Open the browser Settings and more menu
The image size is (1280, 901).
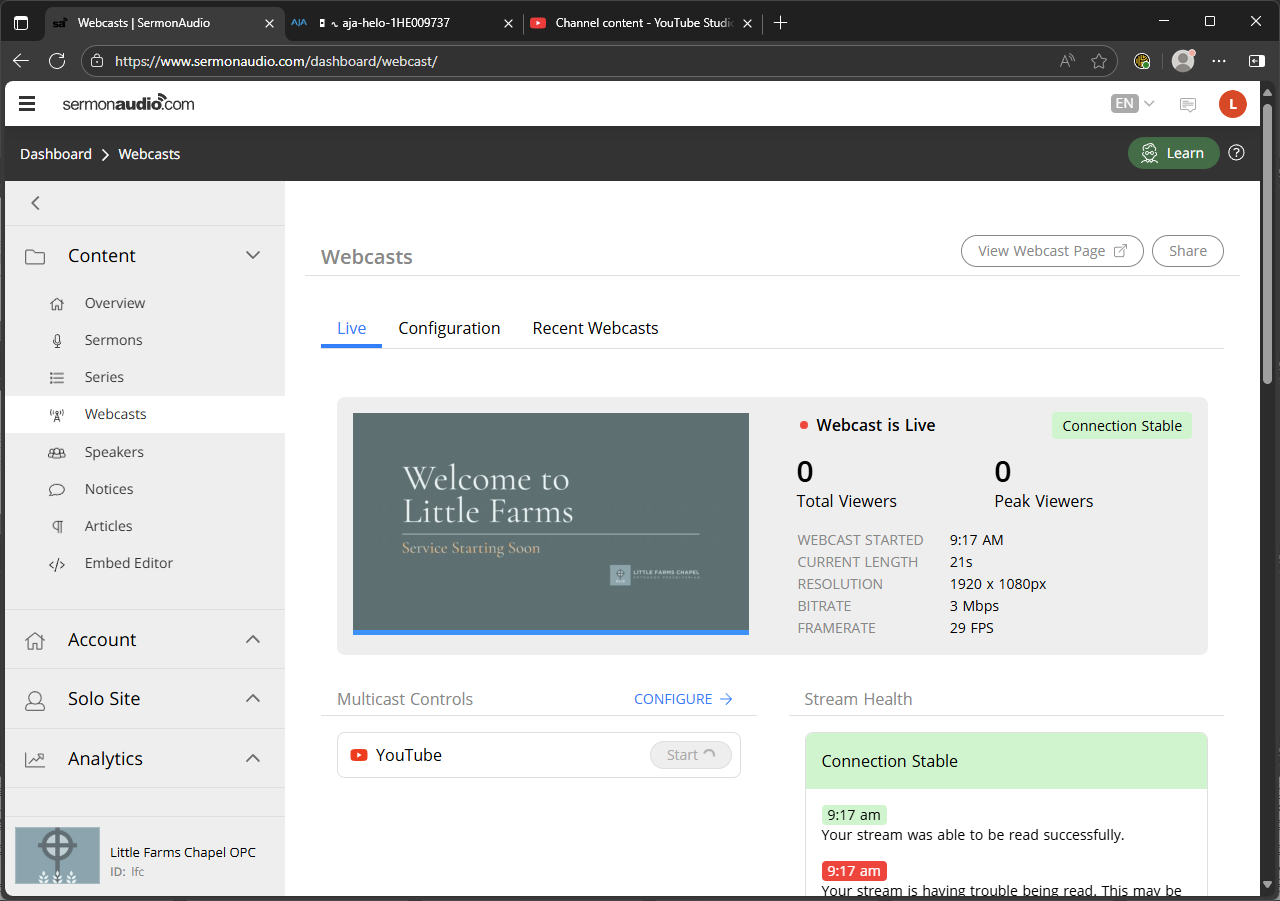(x=1219, y=61)
